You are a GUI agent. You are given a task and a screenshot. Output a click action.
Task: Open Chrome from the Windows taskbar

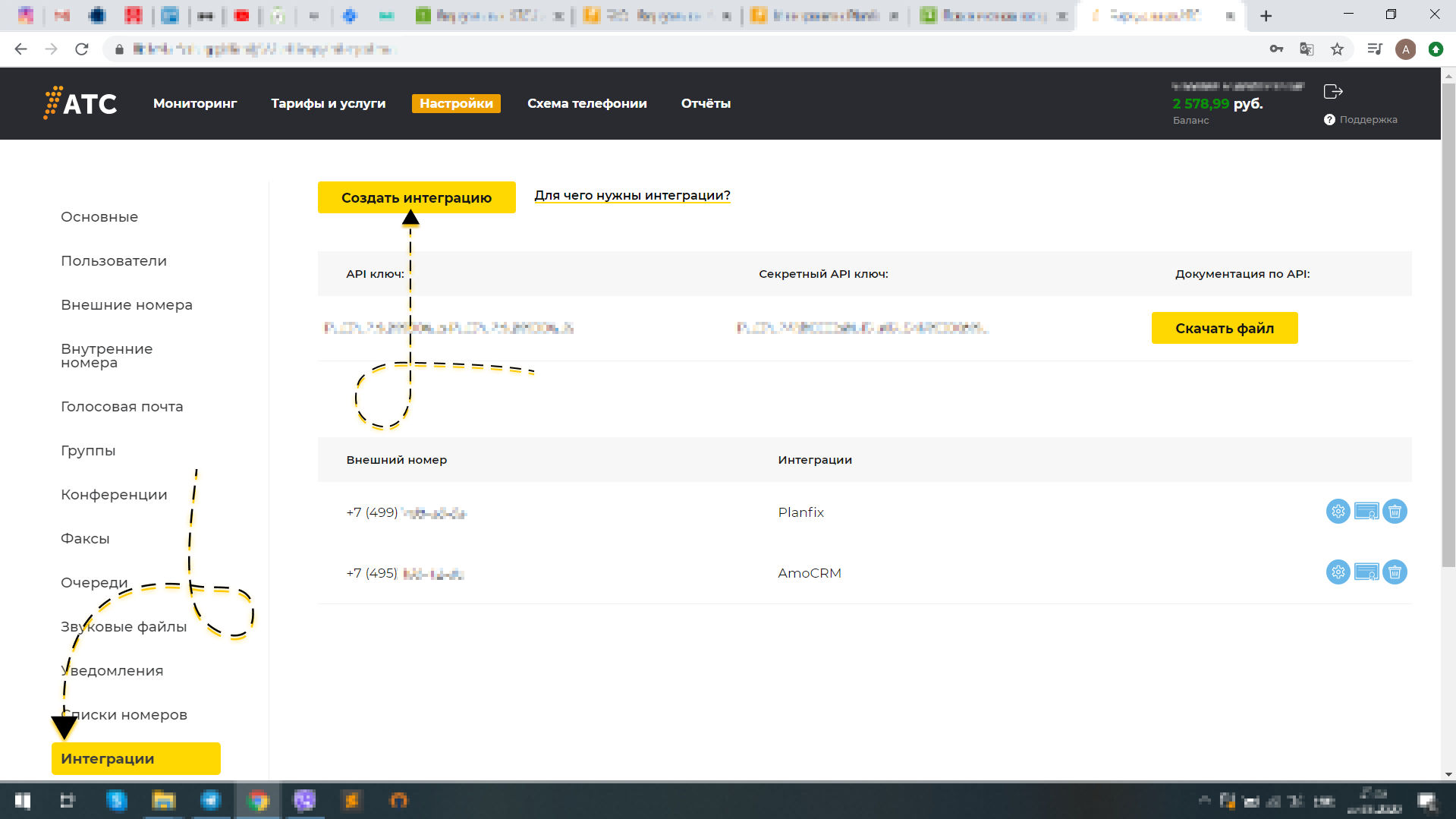(258, 800)
